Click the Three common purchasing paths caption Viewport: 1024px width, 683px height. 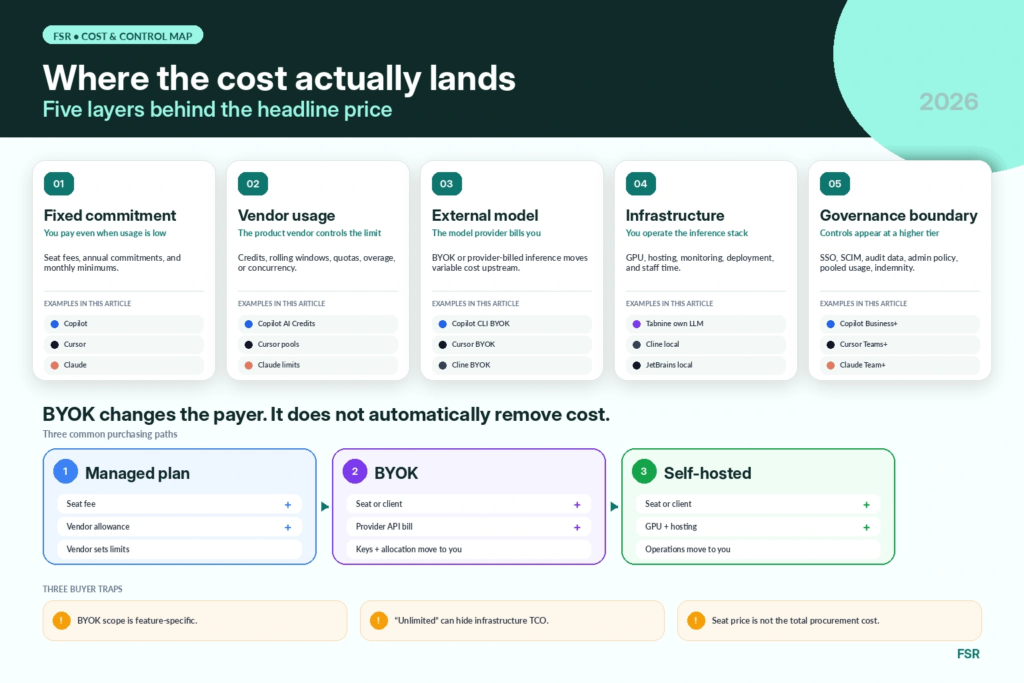110,434
